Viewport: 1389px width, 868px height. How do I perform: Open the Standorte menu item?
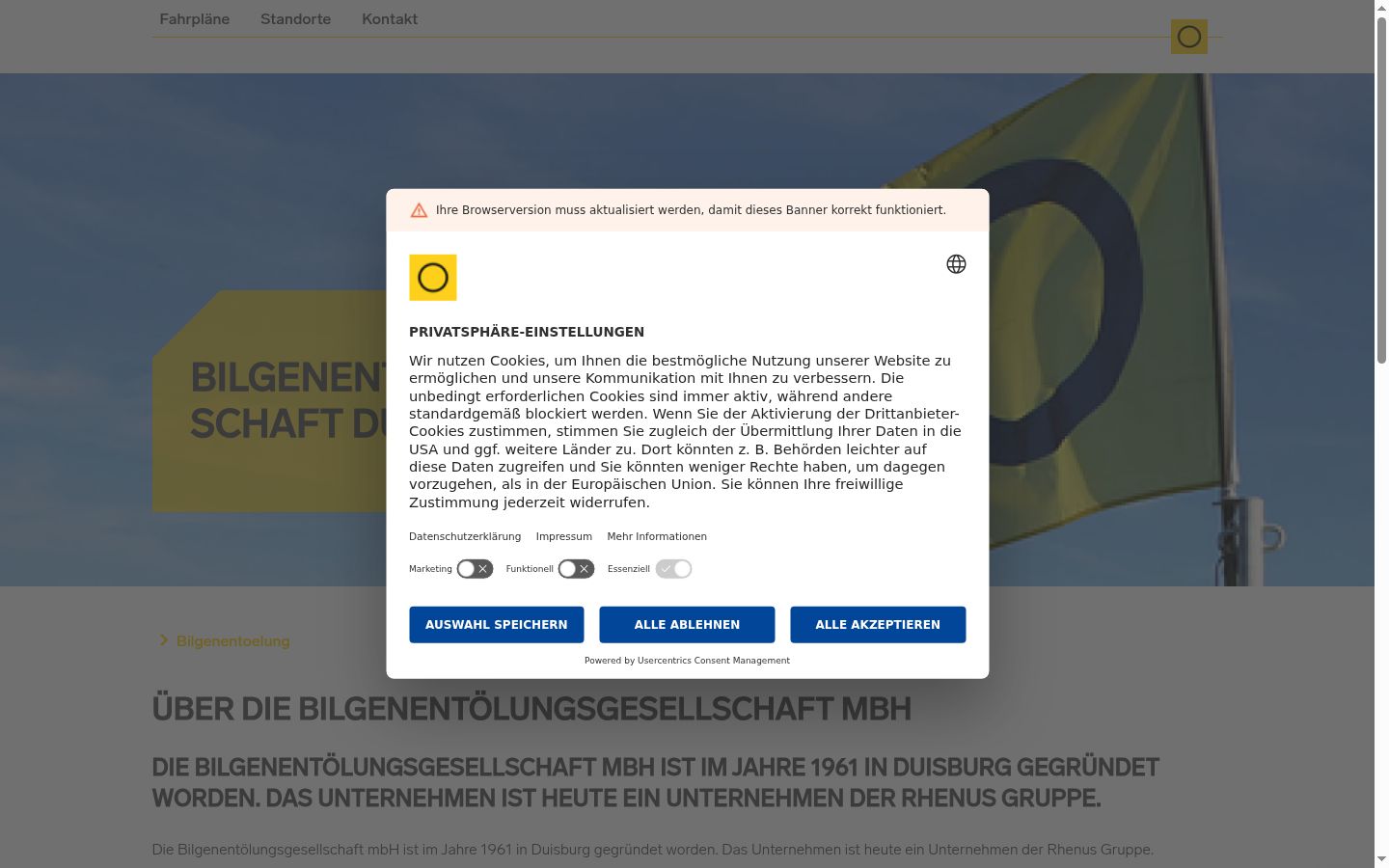point(295,19)
